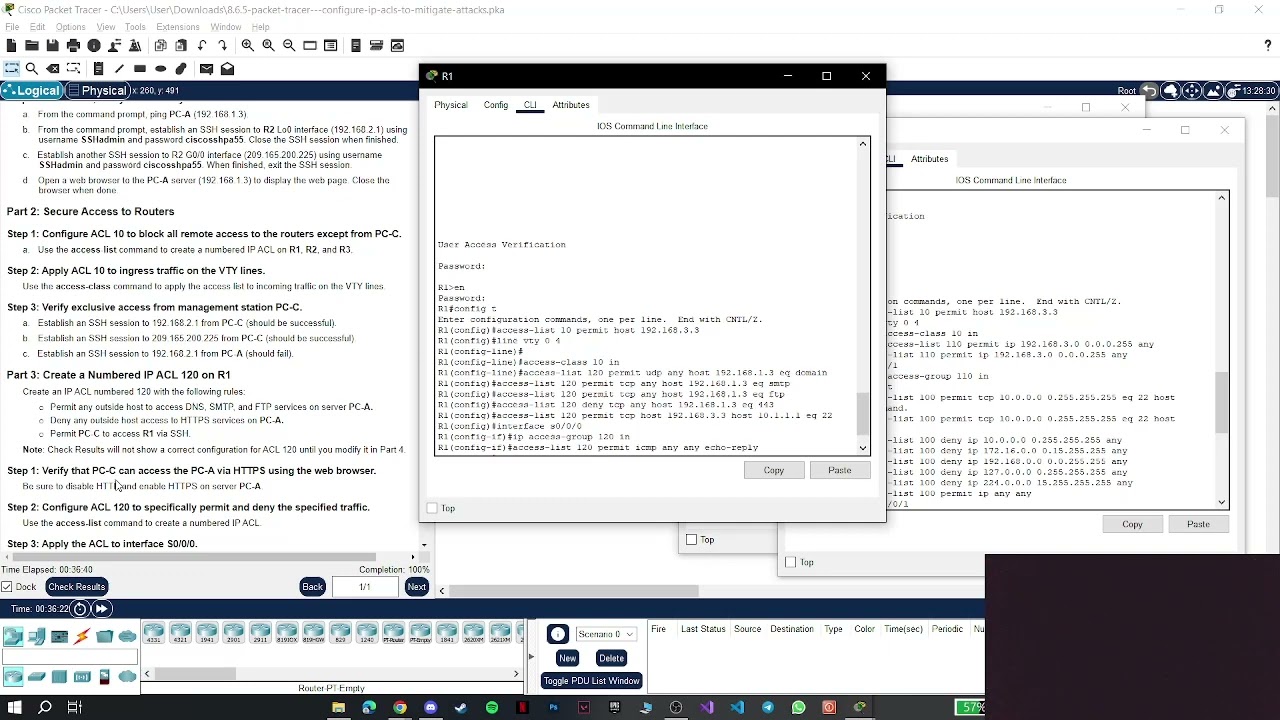This screenshot has width=1280, height=720.
Task: Click Add Complex PDU open-envelope icon
Action: tap(228, 68)
